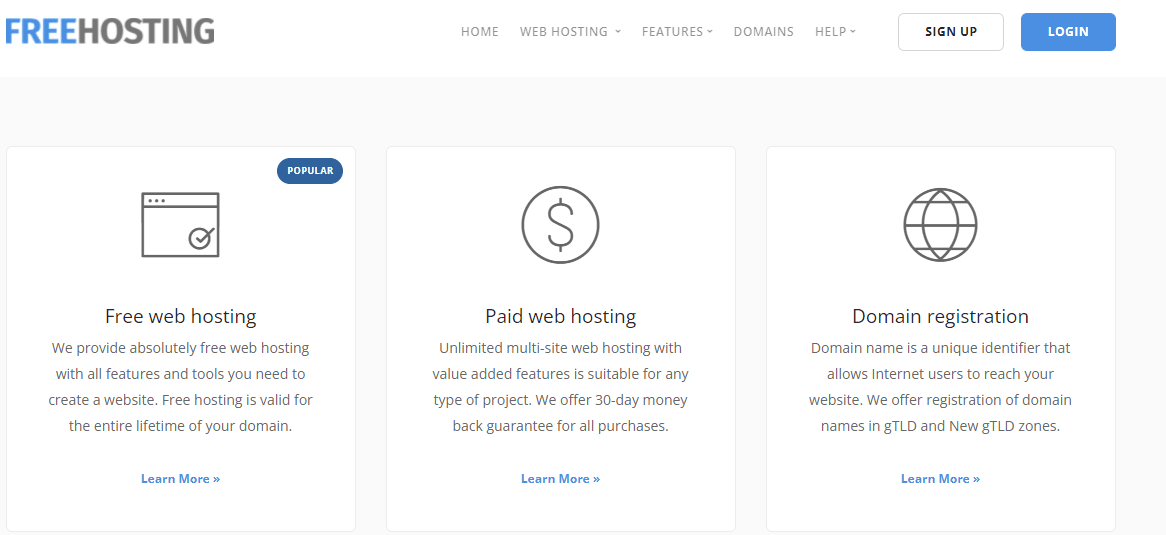Go to the HOME menu item
The width and height of the screenshot is (1166, 535).
(480, 32)
